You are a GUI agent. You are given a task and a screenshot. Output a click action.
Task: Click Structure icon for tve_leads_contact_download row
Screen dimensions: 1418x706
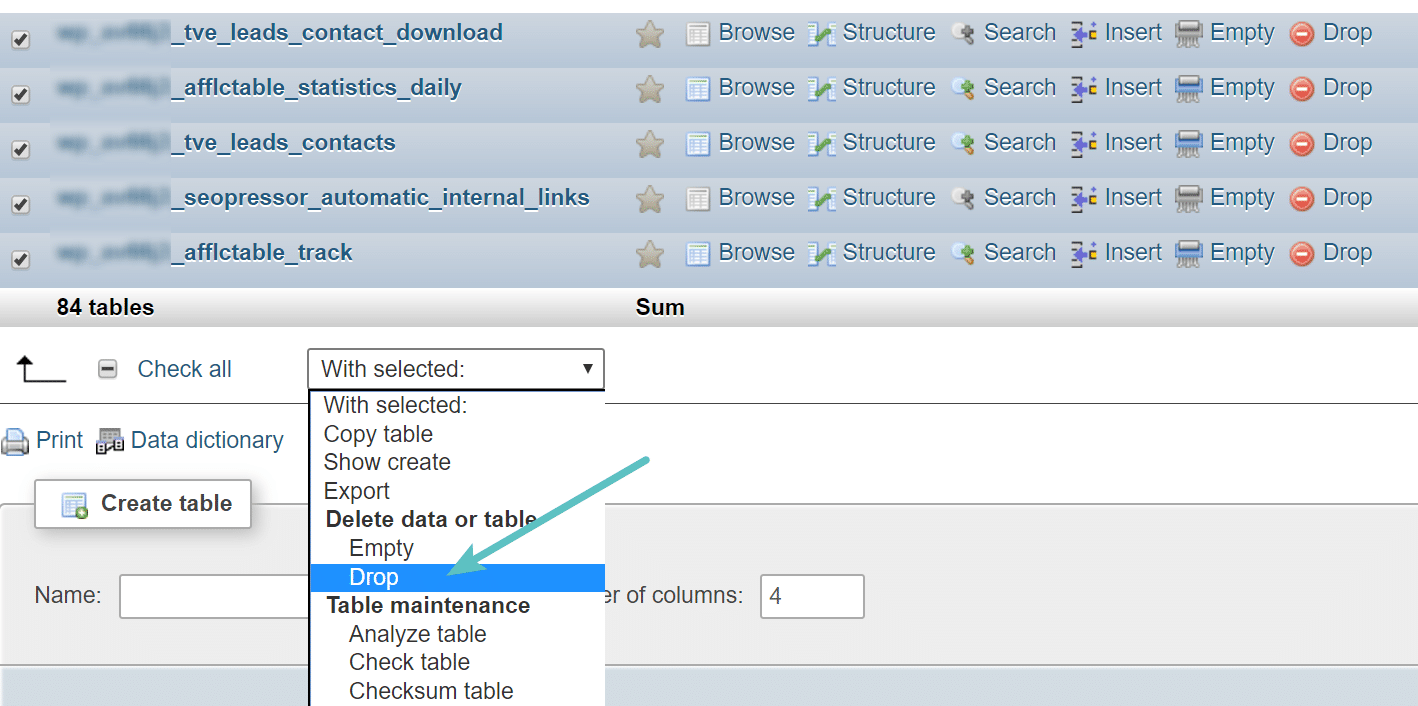point(821,34)
